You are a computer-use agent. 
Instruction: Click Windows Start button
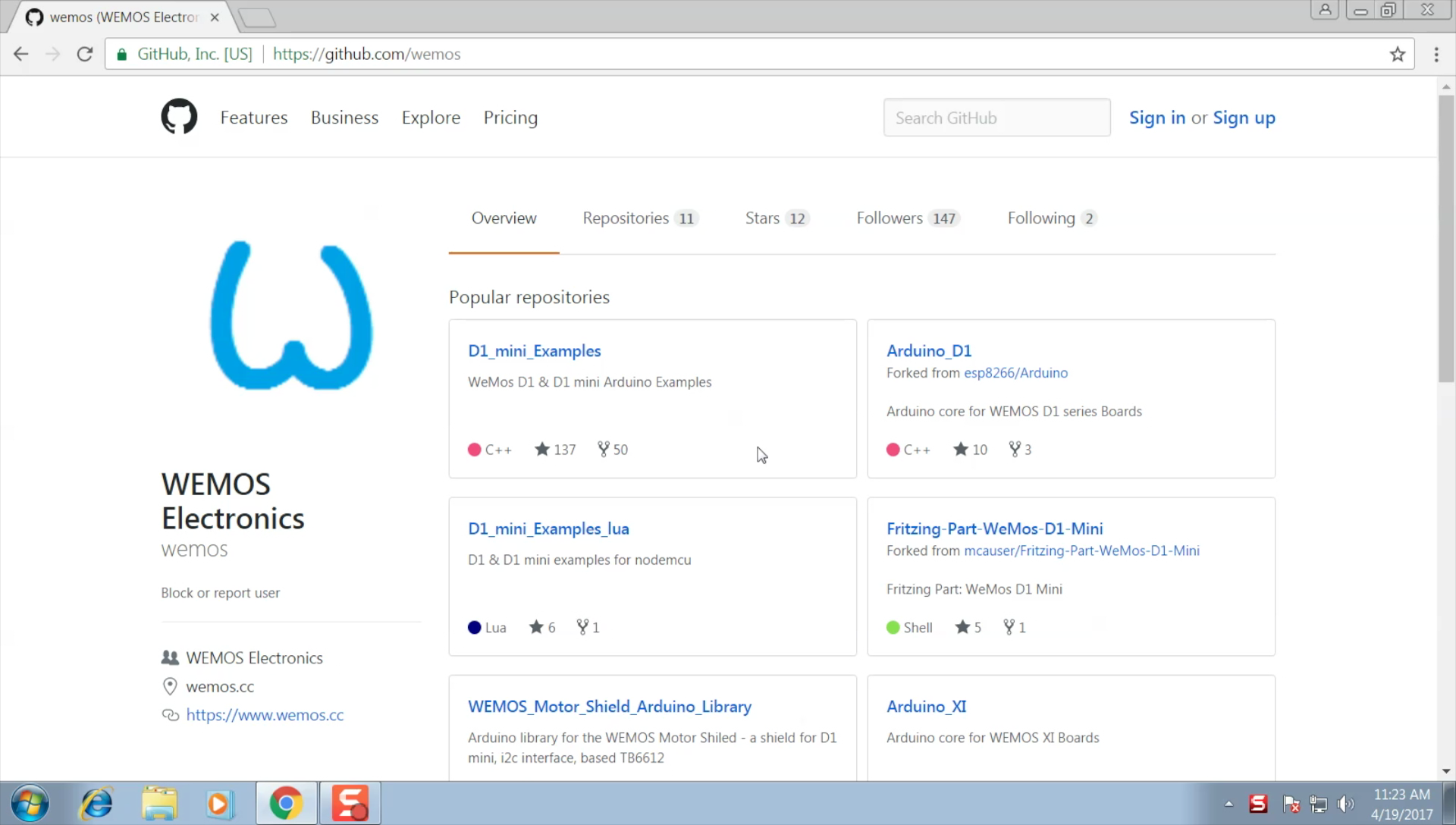tap(30, 803)
